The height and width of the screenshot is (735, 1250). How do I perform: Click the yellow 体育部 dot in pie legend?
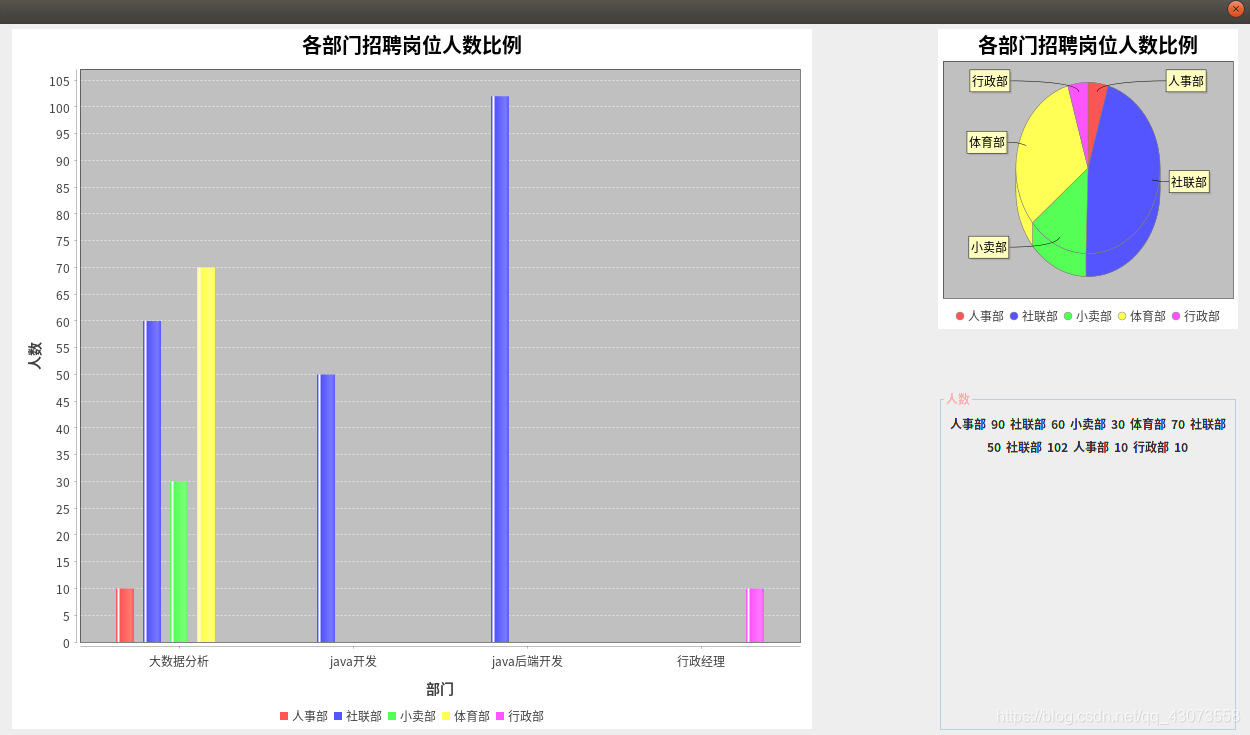coord(1122,316)
